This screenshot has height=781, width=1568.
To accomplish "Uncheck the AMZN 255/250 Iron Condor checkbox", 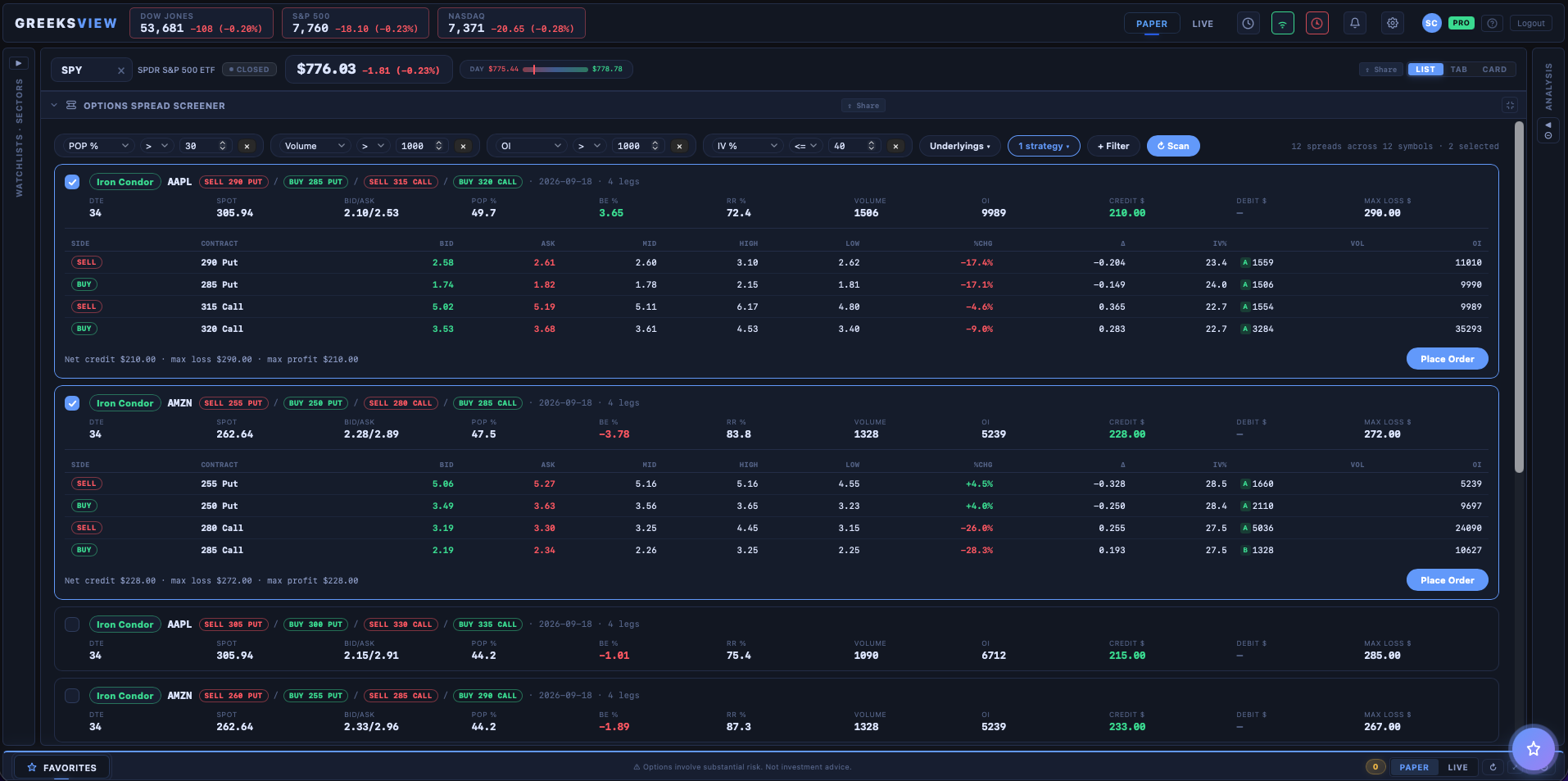I will (72, 403).
